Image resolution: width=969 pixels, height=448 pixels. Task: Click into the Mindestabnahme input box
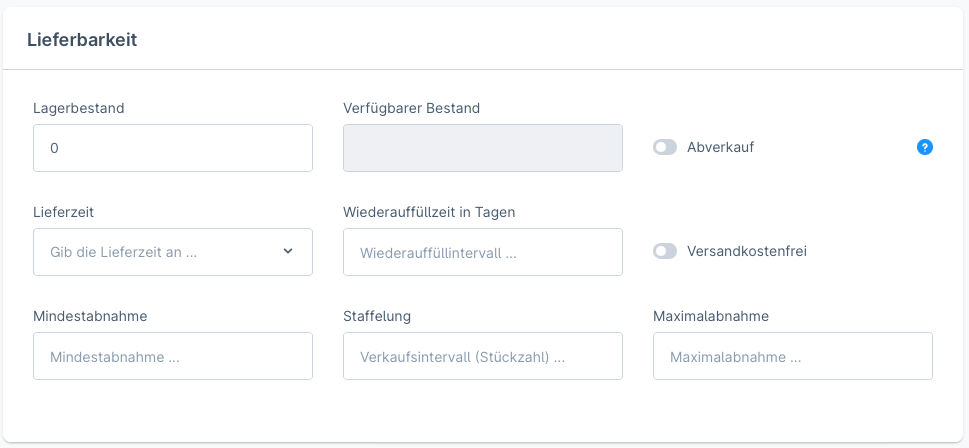tap(172, 356)
